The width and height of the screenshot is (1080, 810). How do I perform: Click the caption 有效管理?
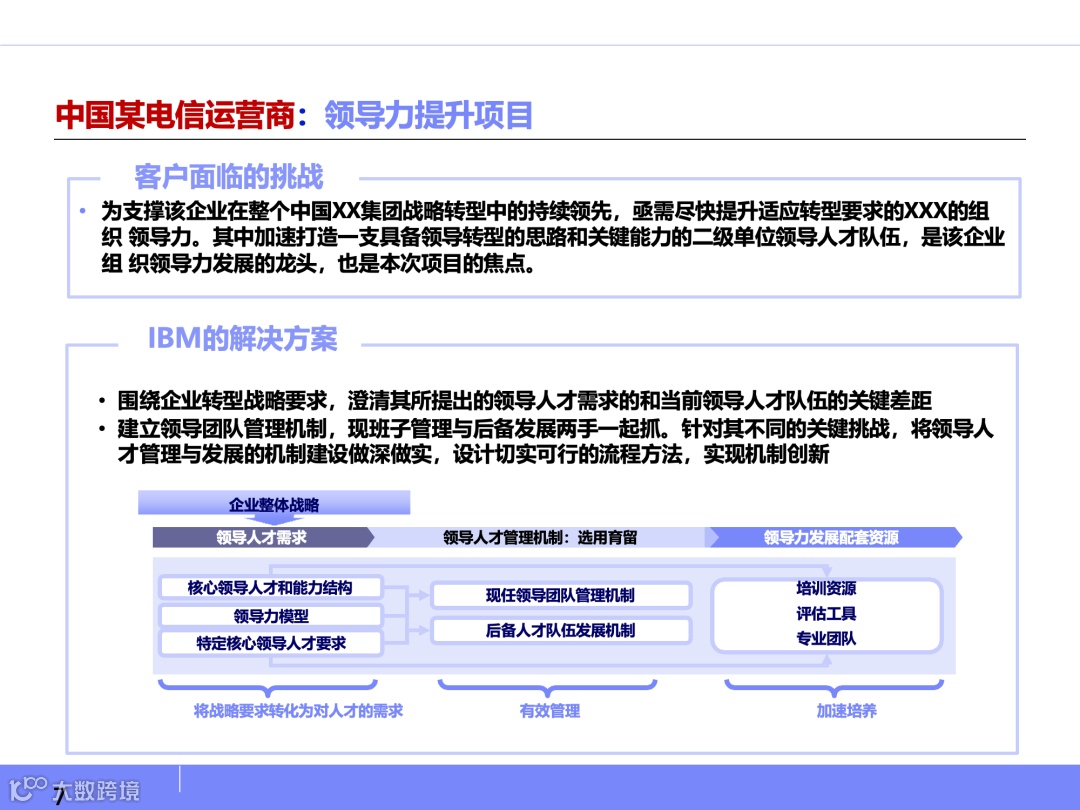tap(550, 711)
